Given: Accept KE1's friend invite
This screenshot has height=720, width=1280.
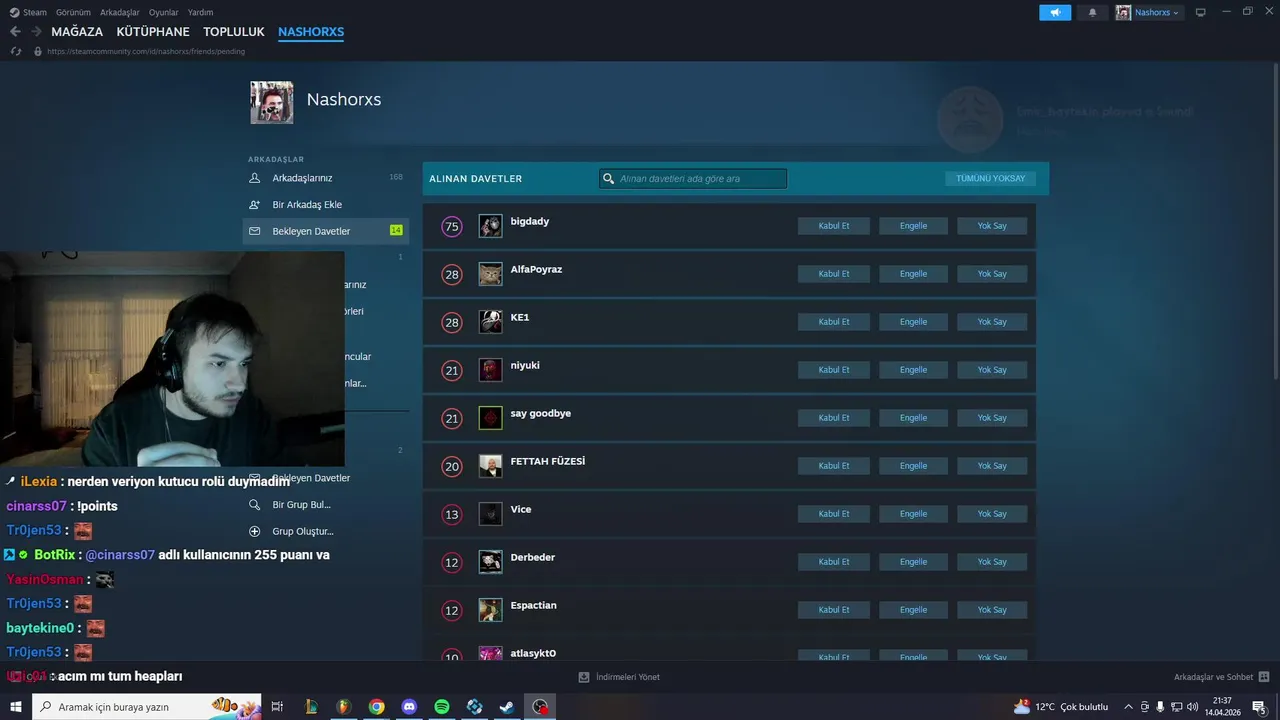Looking at the screenshot, I should [834, 322].
